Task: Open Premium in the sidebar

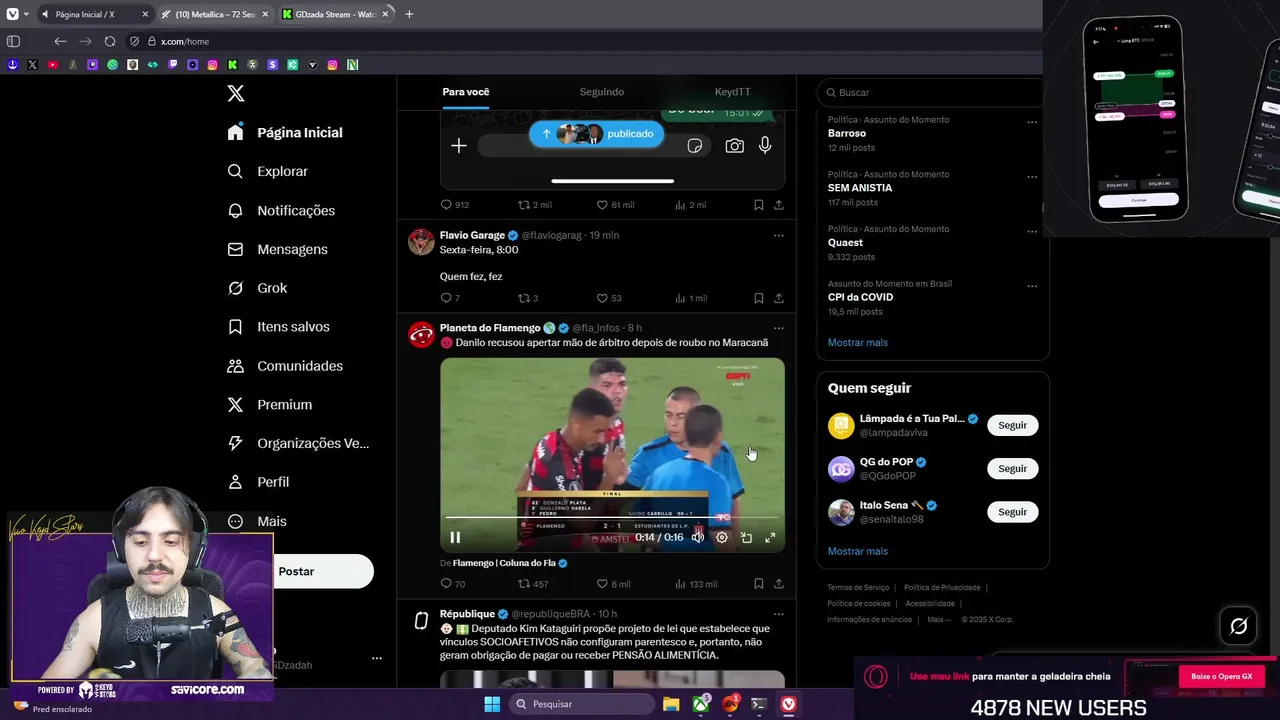Action: click(x=270, y=405)
